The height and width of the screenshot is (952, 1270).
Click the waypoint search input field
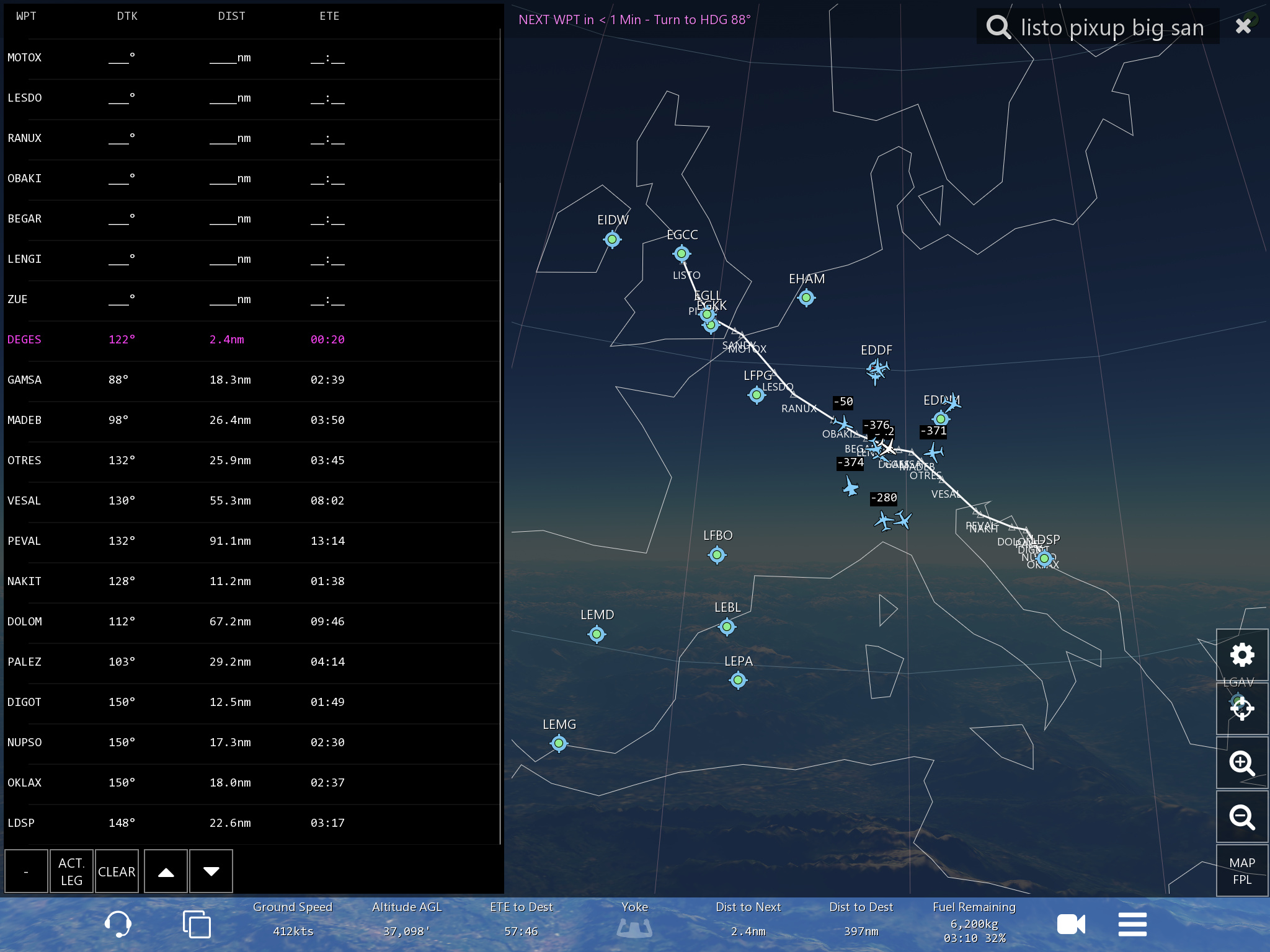(1112, 27)
